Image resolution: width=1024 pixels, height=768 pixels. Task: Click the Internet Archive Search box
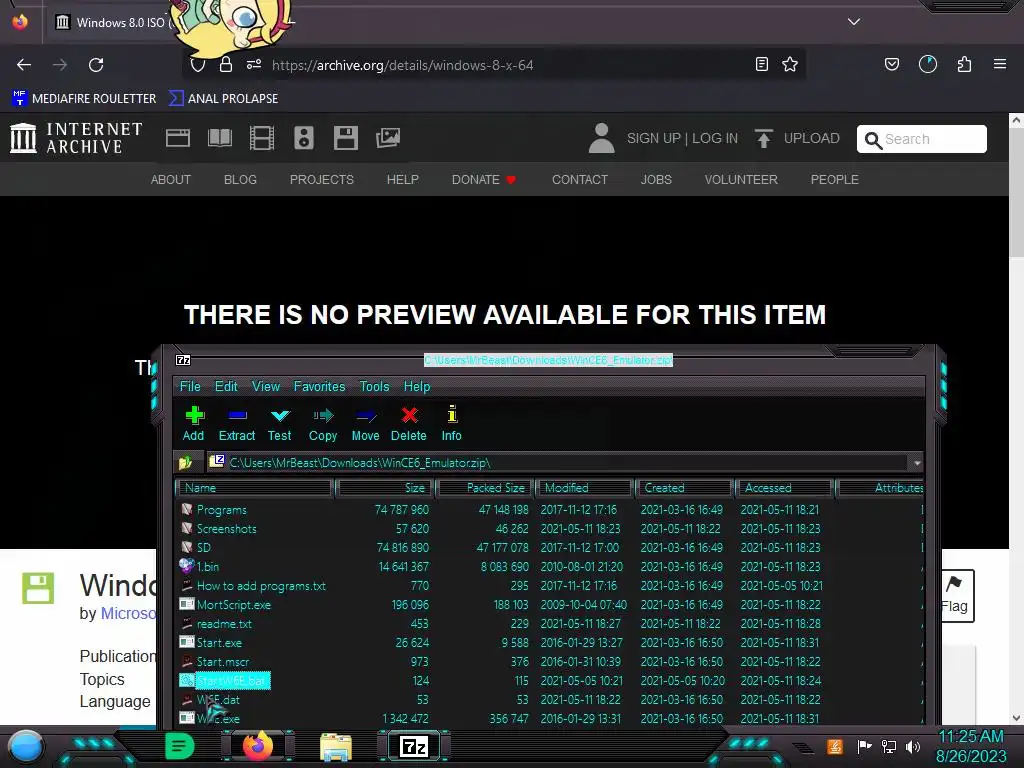pos(921,139)
